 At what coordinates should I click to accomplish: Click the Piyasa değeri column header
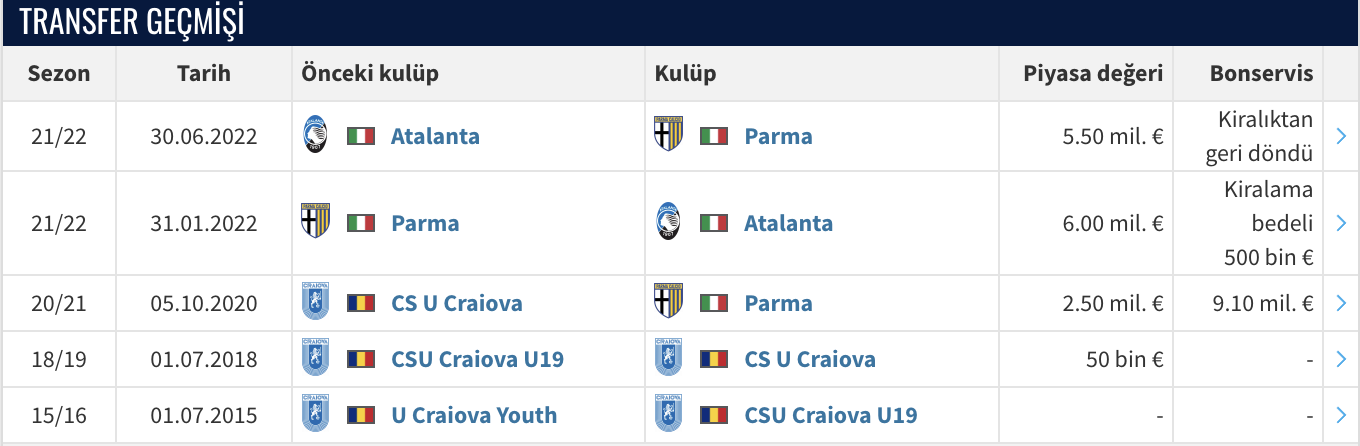coord(1093,73)
